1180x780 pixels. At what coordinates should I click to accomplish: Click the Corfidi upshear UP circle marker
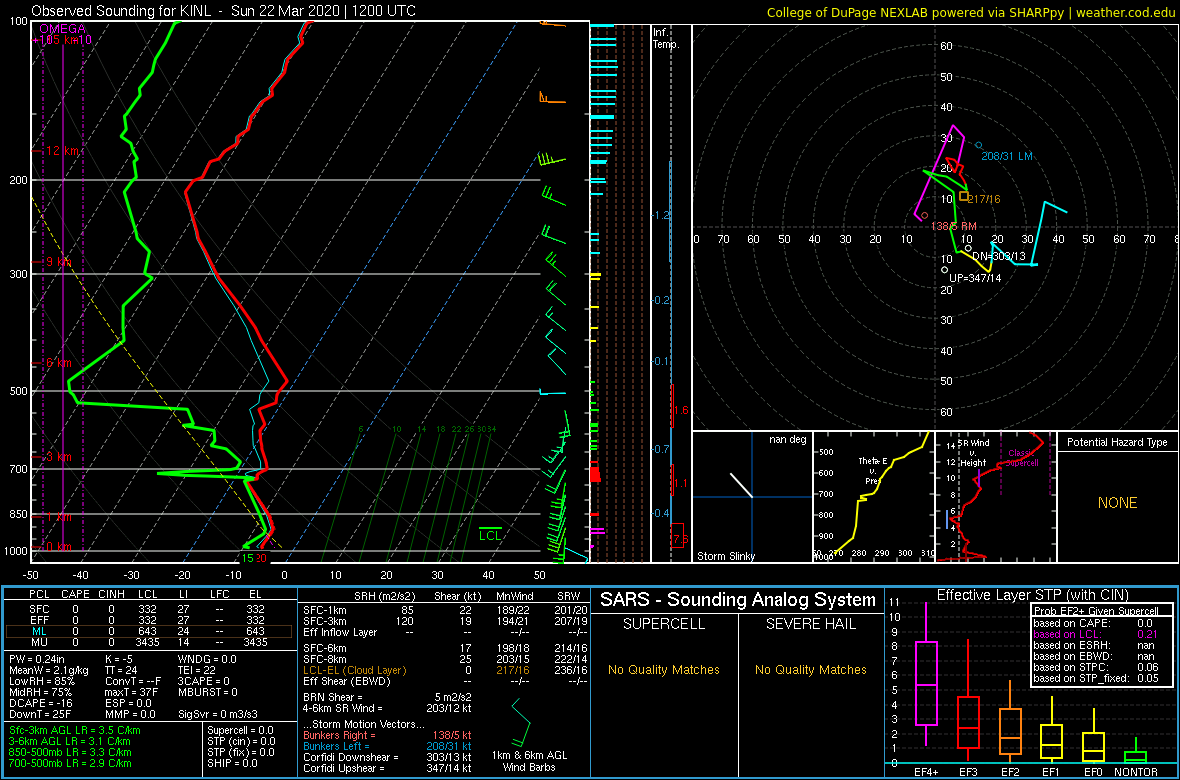[x=944, y=270]
